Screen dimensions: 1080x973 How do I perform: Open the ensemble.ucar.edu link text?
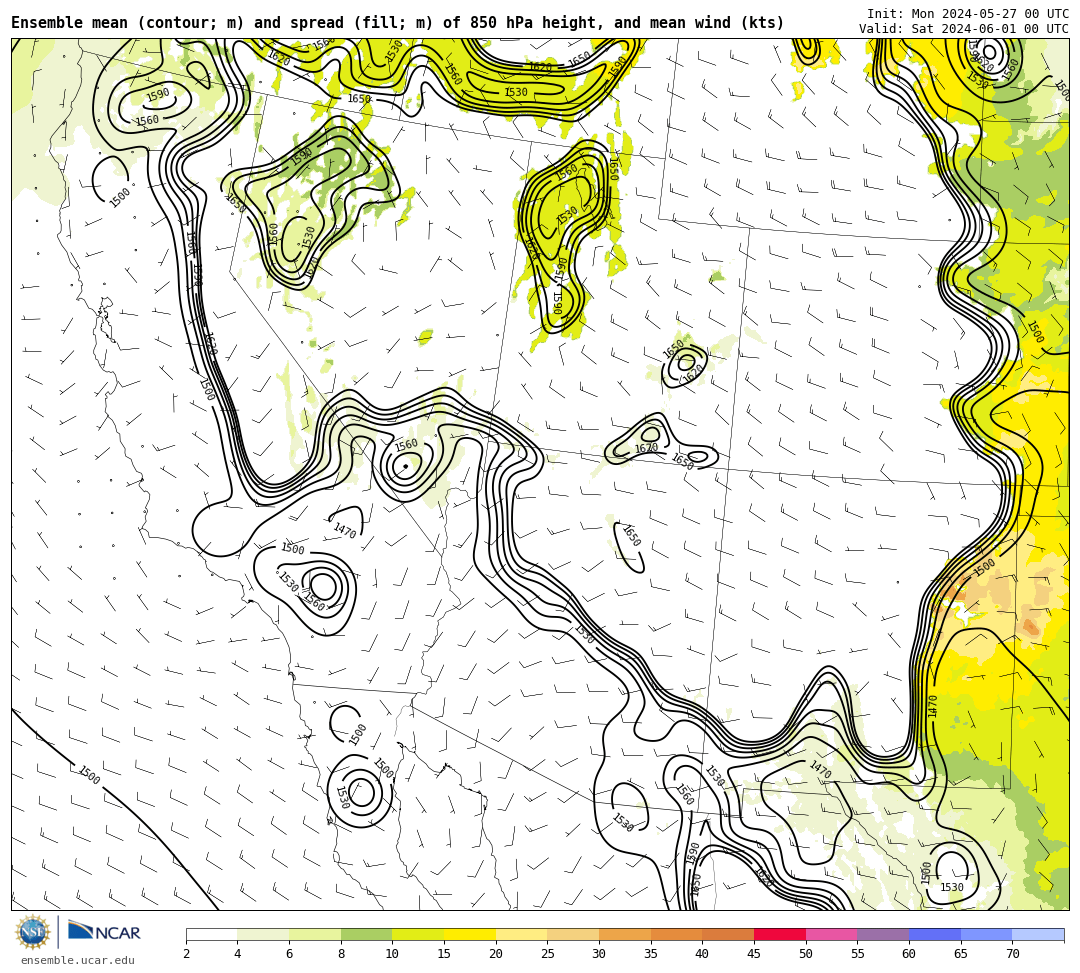[x=78, y=960]
